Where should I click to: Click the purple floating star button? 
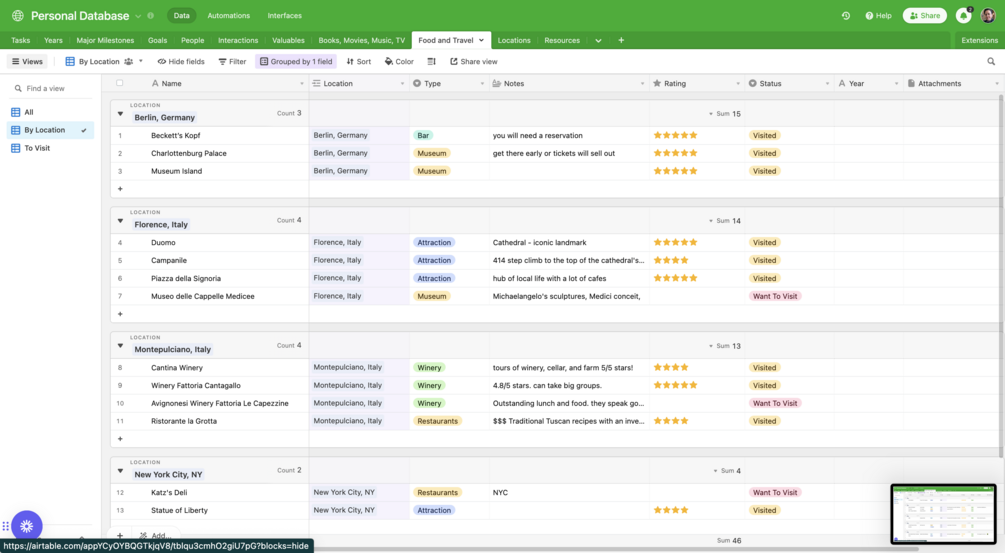coord(26,526)
